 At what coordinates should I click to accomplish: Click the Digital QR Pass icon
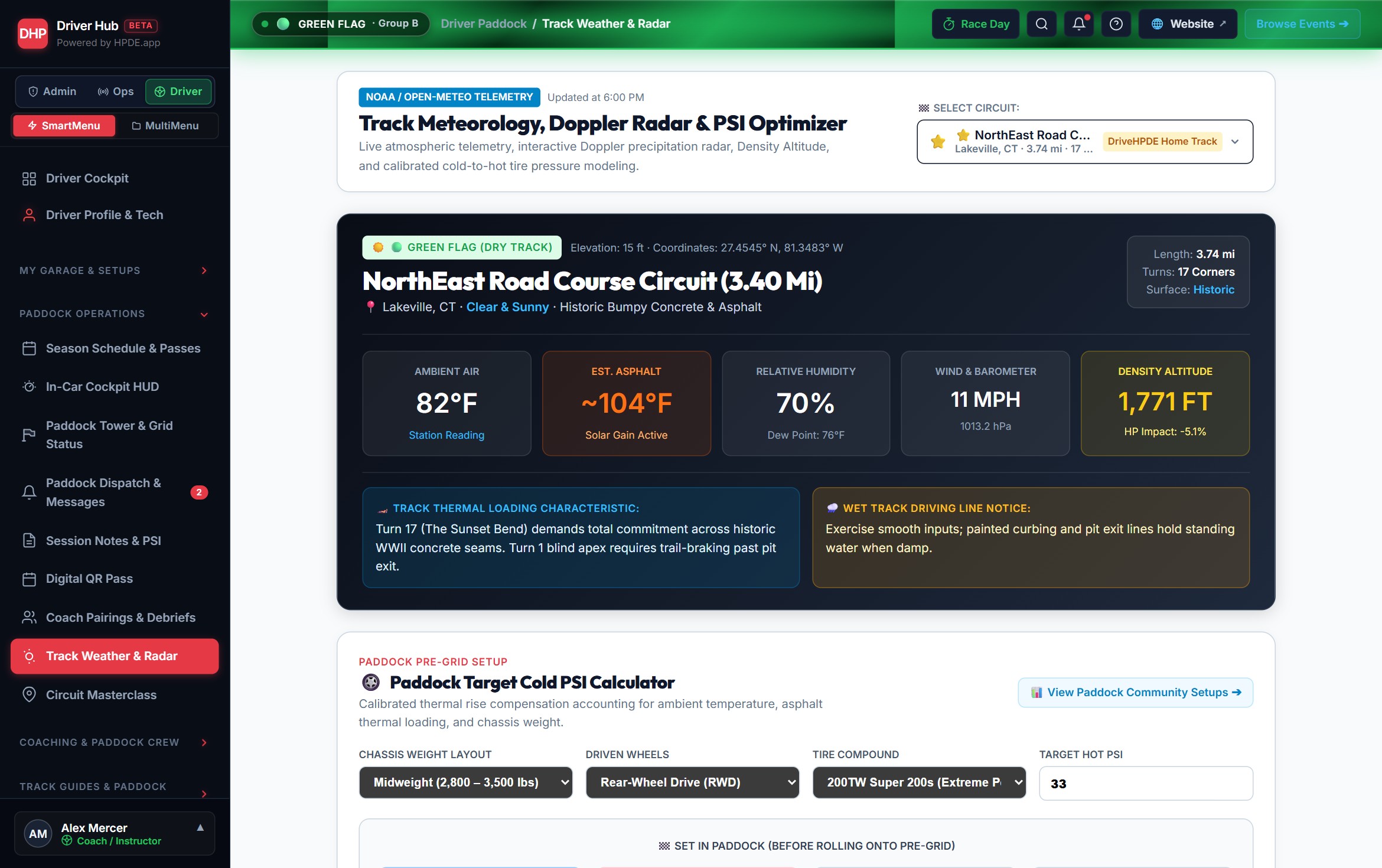click(x=29, y=579)
